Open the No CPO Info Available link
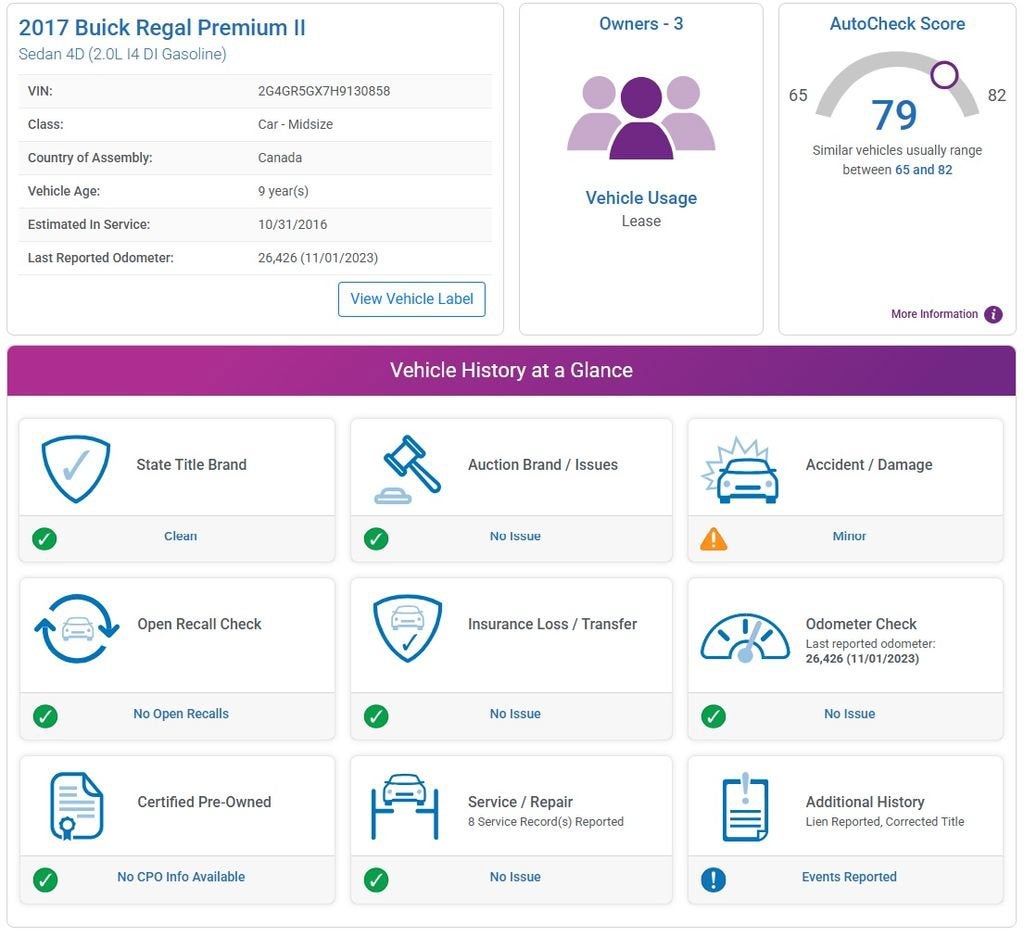Screen dimensions: 1024x937 point(181,877)
